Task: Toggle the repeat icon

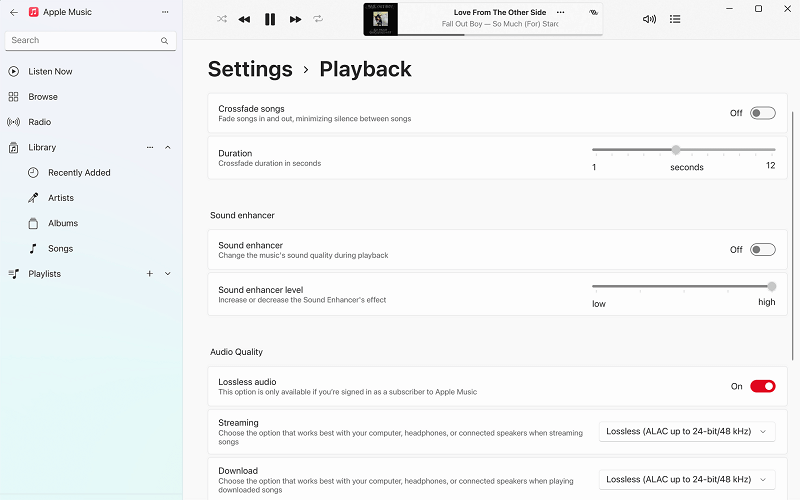Action: pos(318,19)
